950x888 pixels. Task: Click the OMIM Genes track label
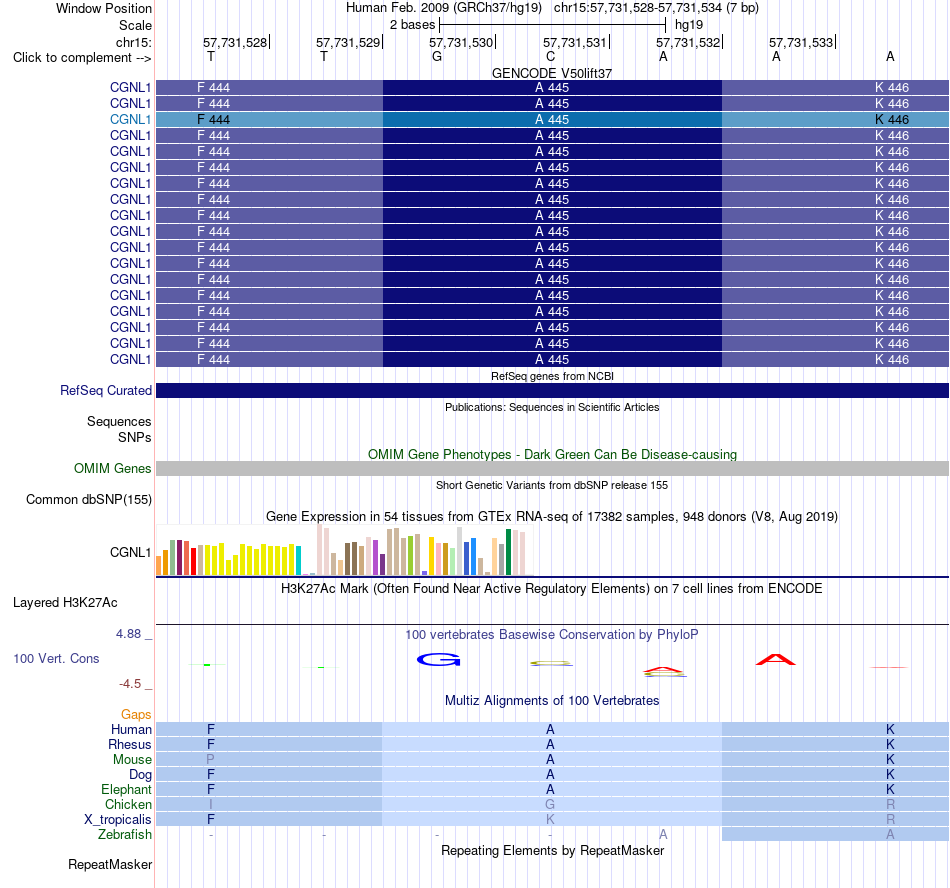pos(113,468)
